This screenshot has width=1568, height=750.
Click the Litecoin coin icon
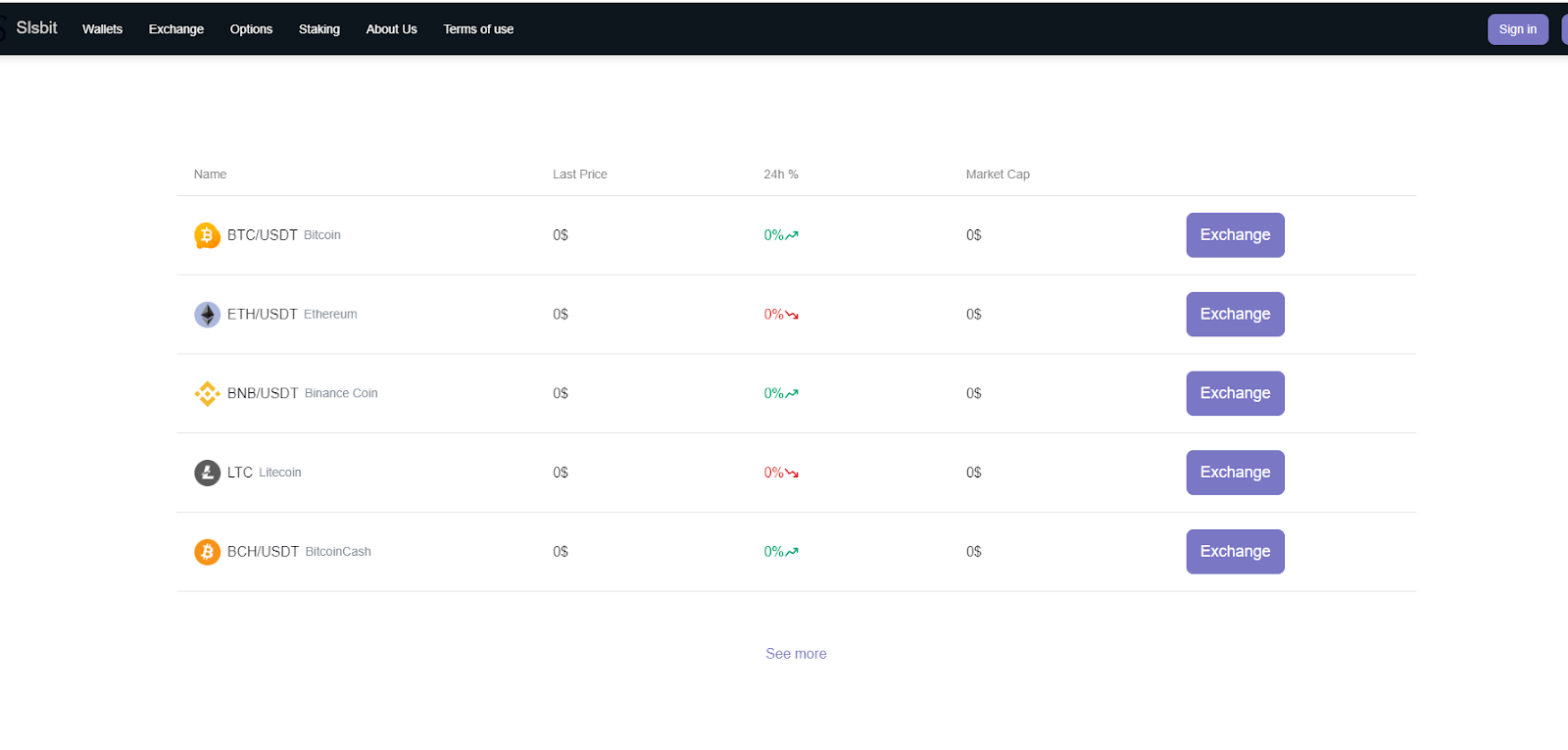click(x=207, y=473)
